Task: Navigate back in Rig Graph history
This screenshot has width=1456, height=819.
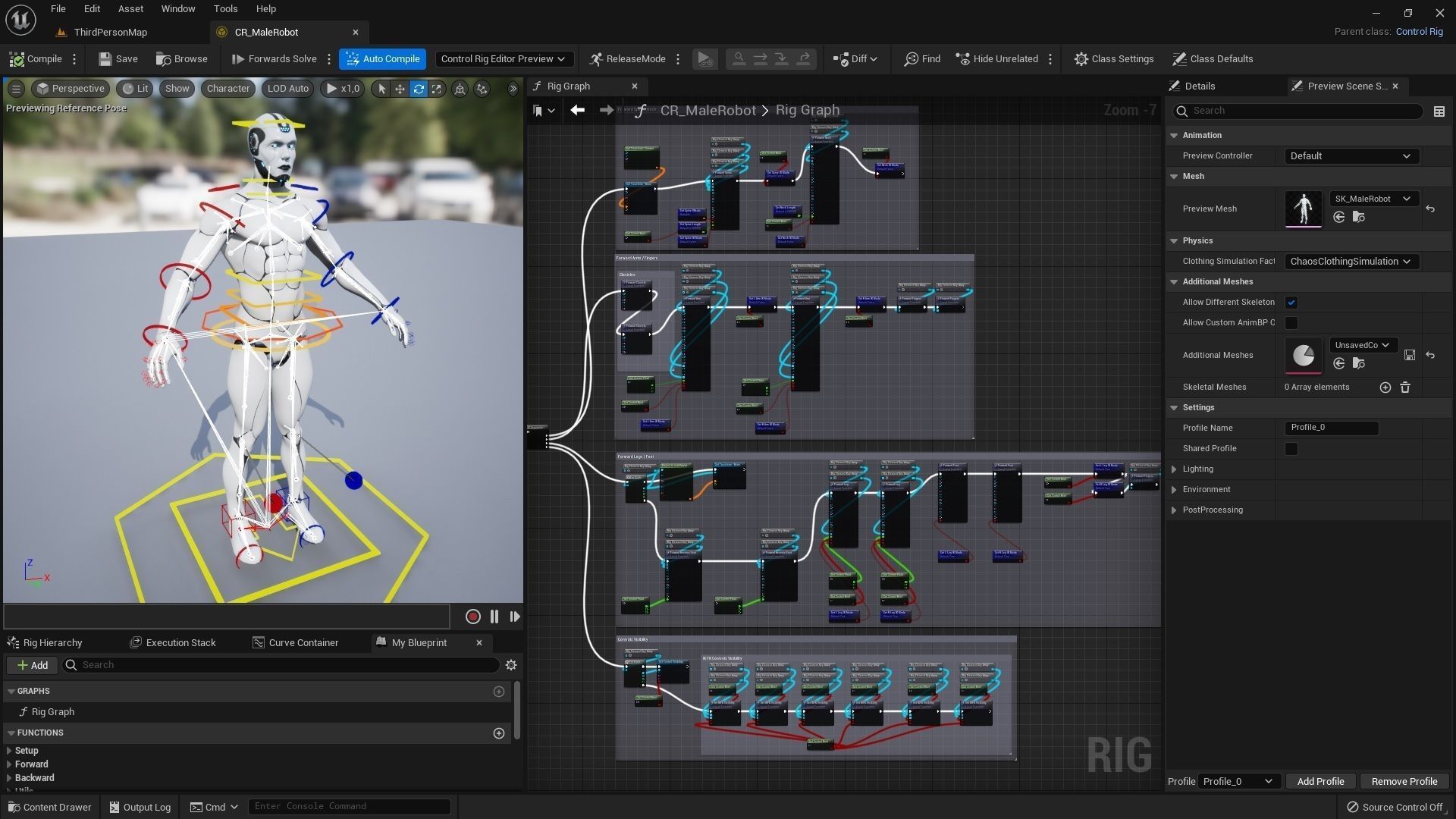Action: point(577,111)
